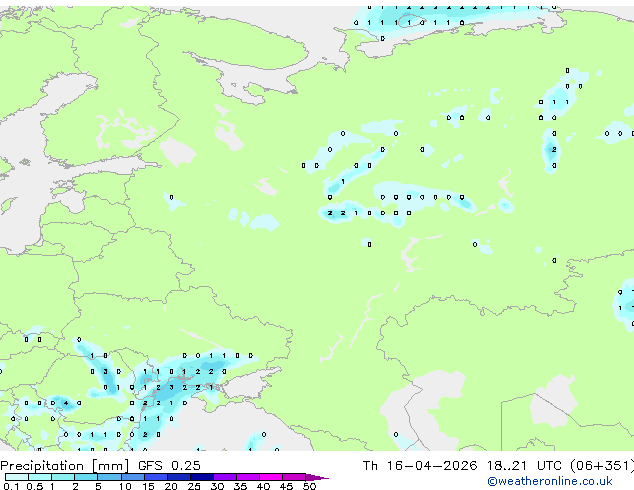634x490 pixels.
Task: Click the legend label "30"
Action: point(217,486)
